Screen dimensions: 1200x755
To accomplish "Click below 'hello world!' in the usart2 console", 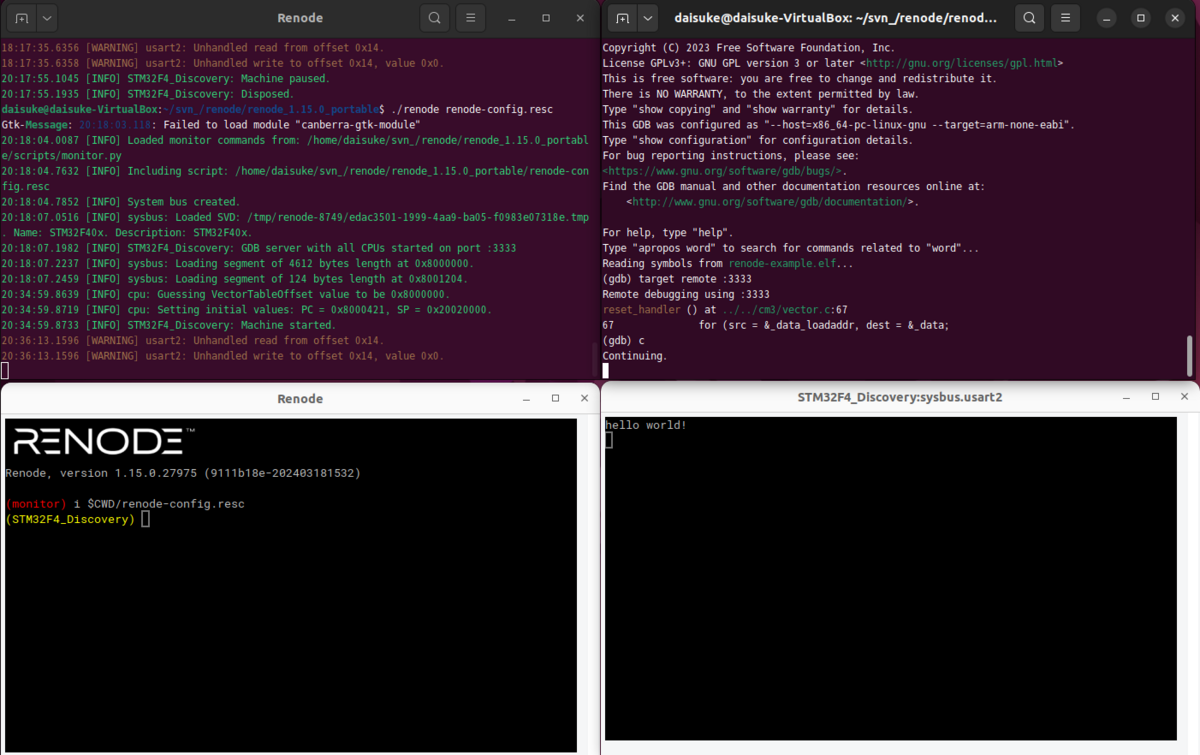I will pyautogui.click(x=608, y=438).
